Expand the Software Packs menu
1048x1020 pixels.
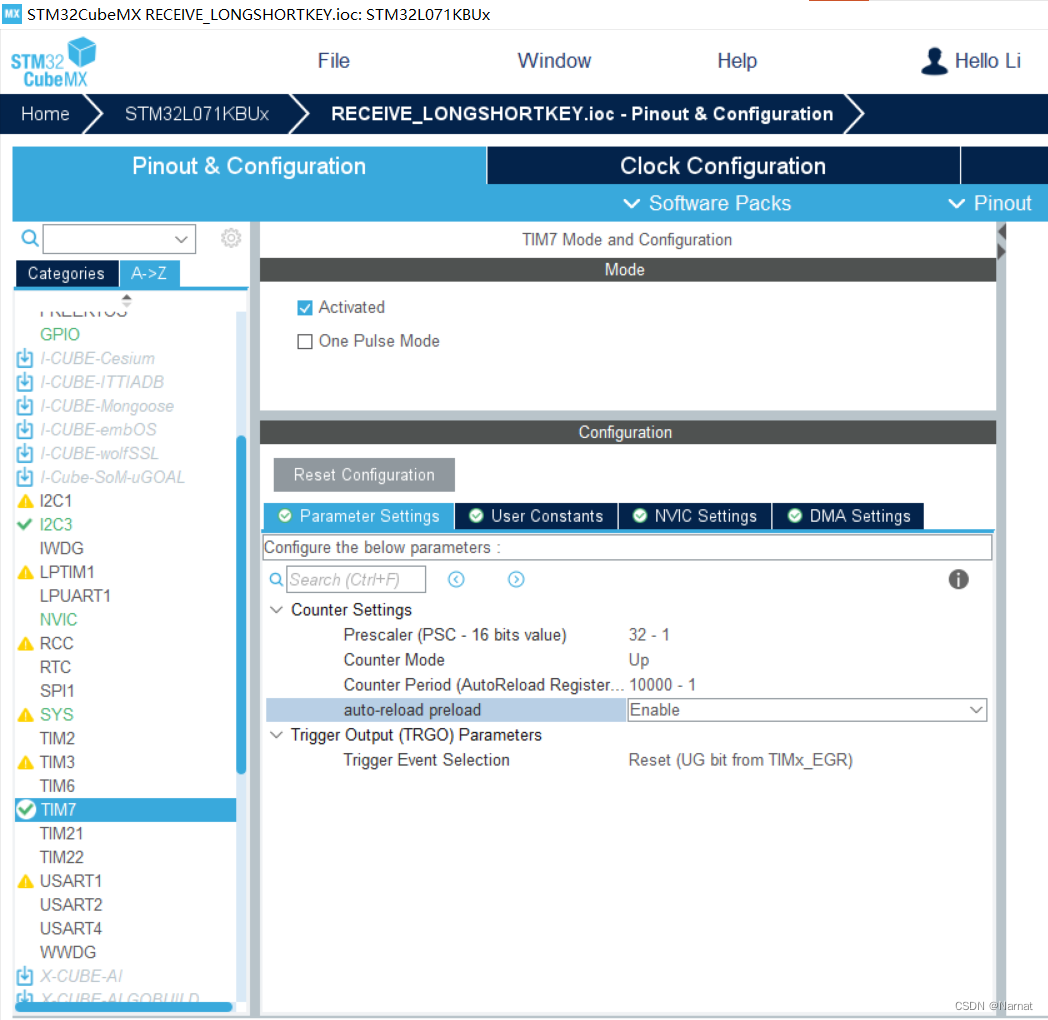pyautogui.click(x=706, y=203)
